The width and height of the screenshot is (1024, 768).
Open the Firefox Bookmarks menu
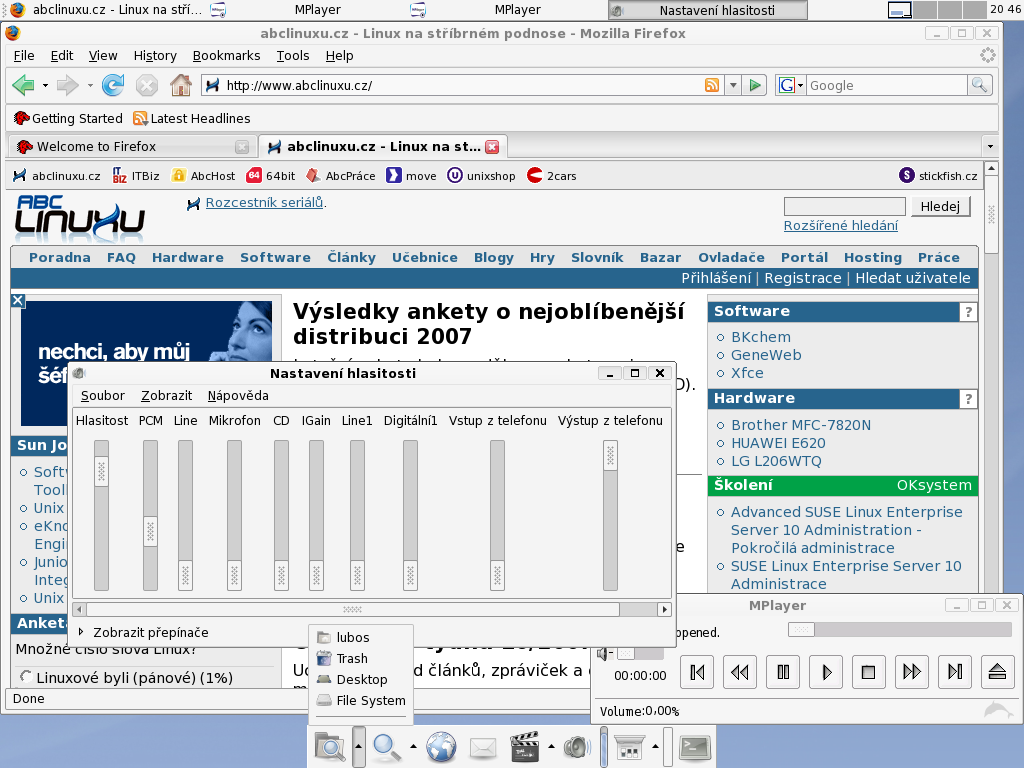227,56
